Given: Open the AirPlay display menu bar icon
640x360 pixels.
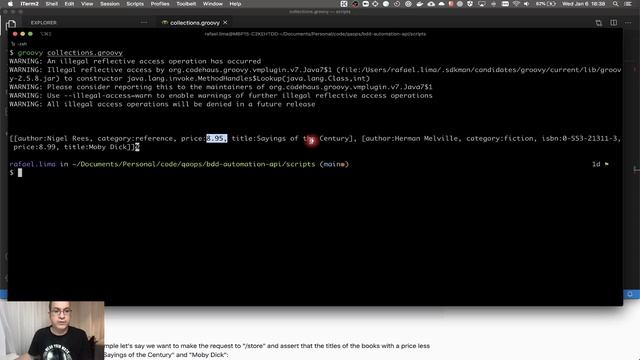Looking at the screenshot, I should tap(482, 4).
